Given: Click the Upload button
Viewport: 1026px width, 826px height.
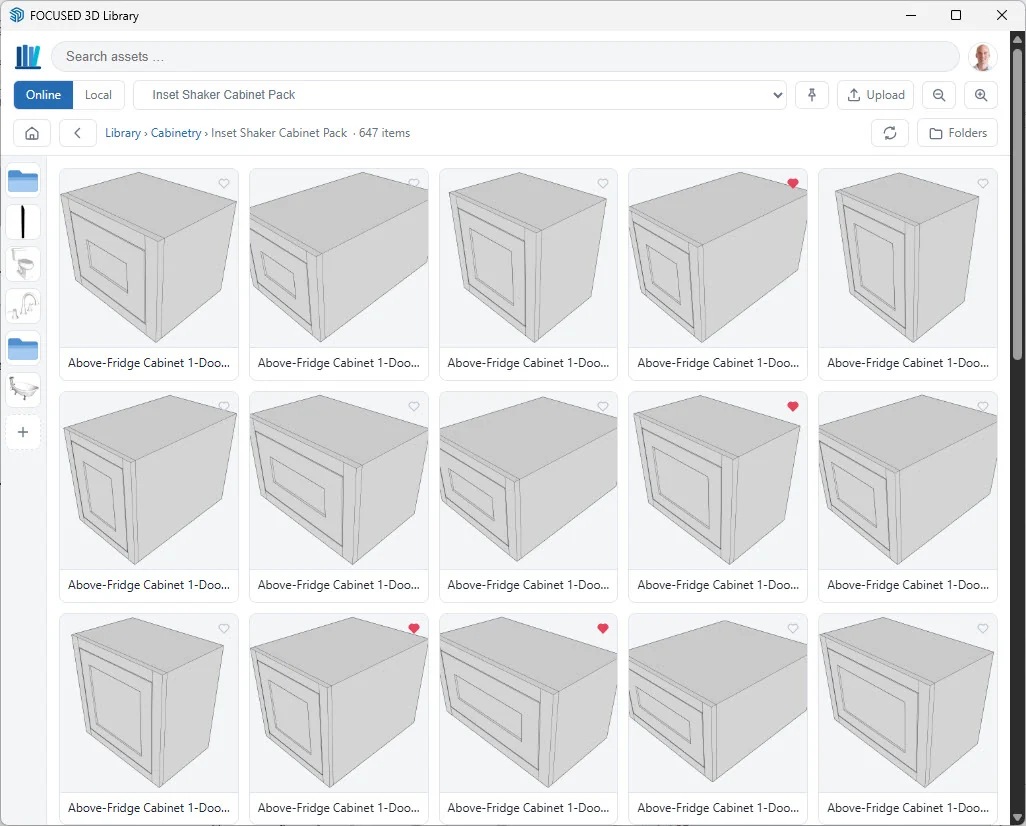Looking at the screenshot, I should click(x=876, y=95).
